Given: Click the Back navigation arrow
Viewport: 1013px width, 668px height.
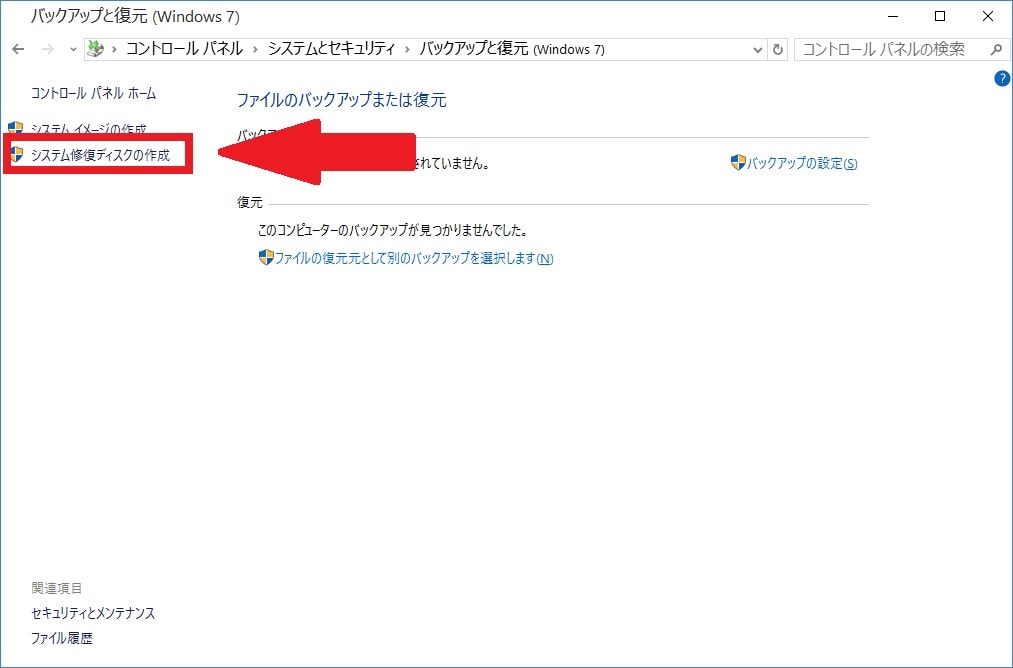Looking at the screenshot, I should (18, 49).
